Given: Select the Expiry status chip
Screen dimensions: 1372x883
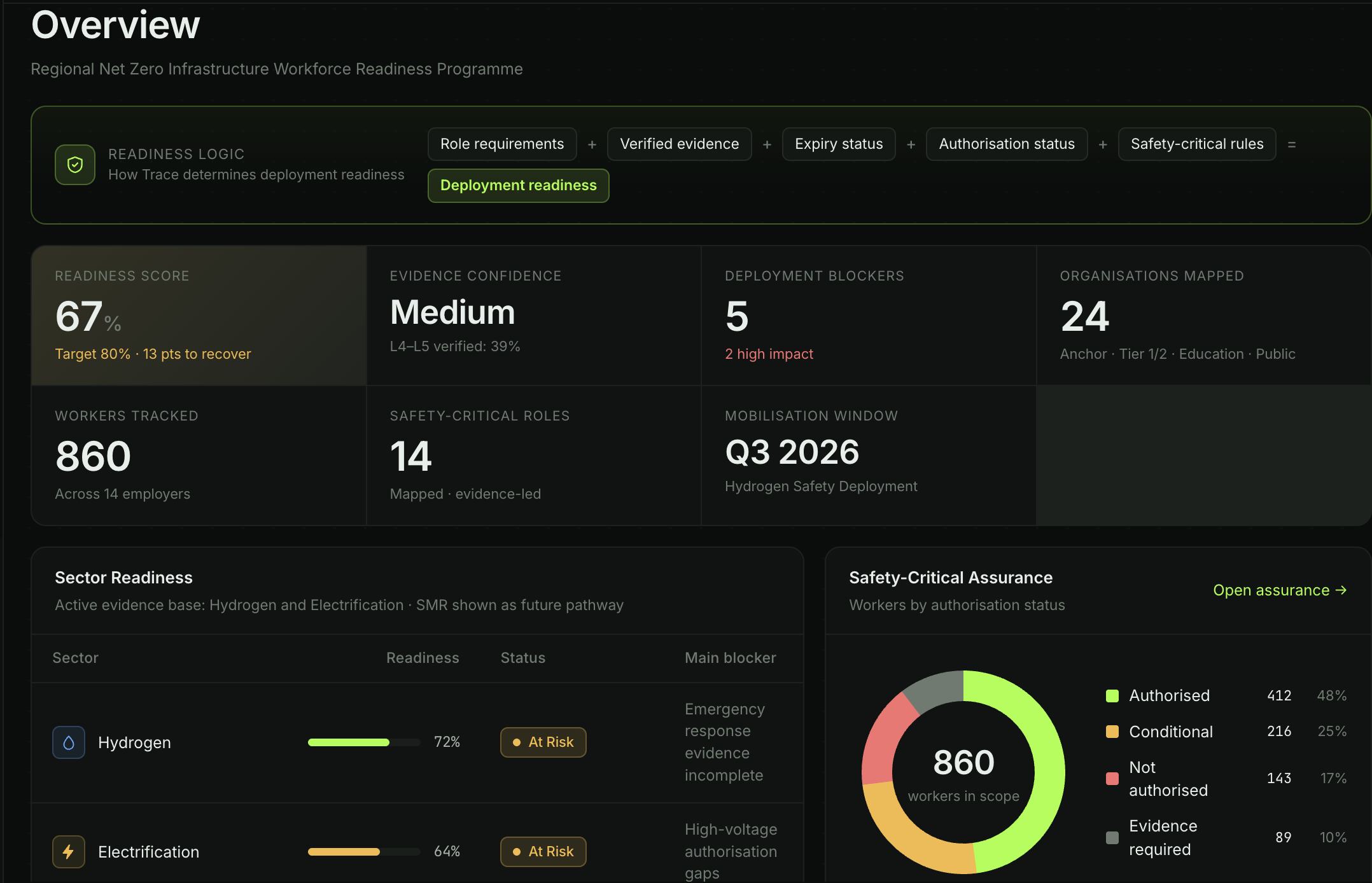Looking at the screenshot, I should click(839, 144).
